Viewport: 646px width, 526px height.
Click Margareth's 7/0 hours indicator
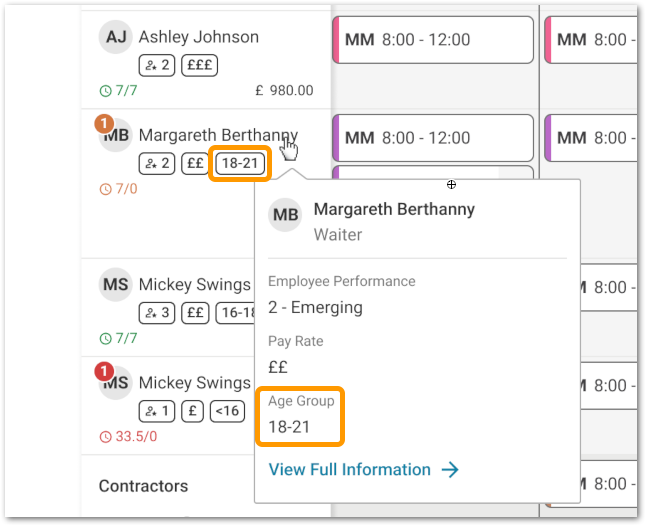(118, 189)
